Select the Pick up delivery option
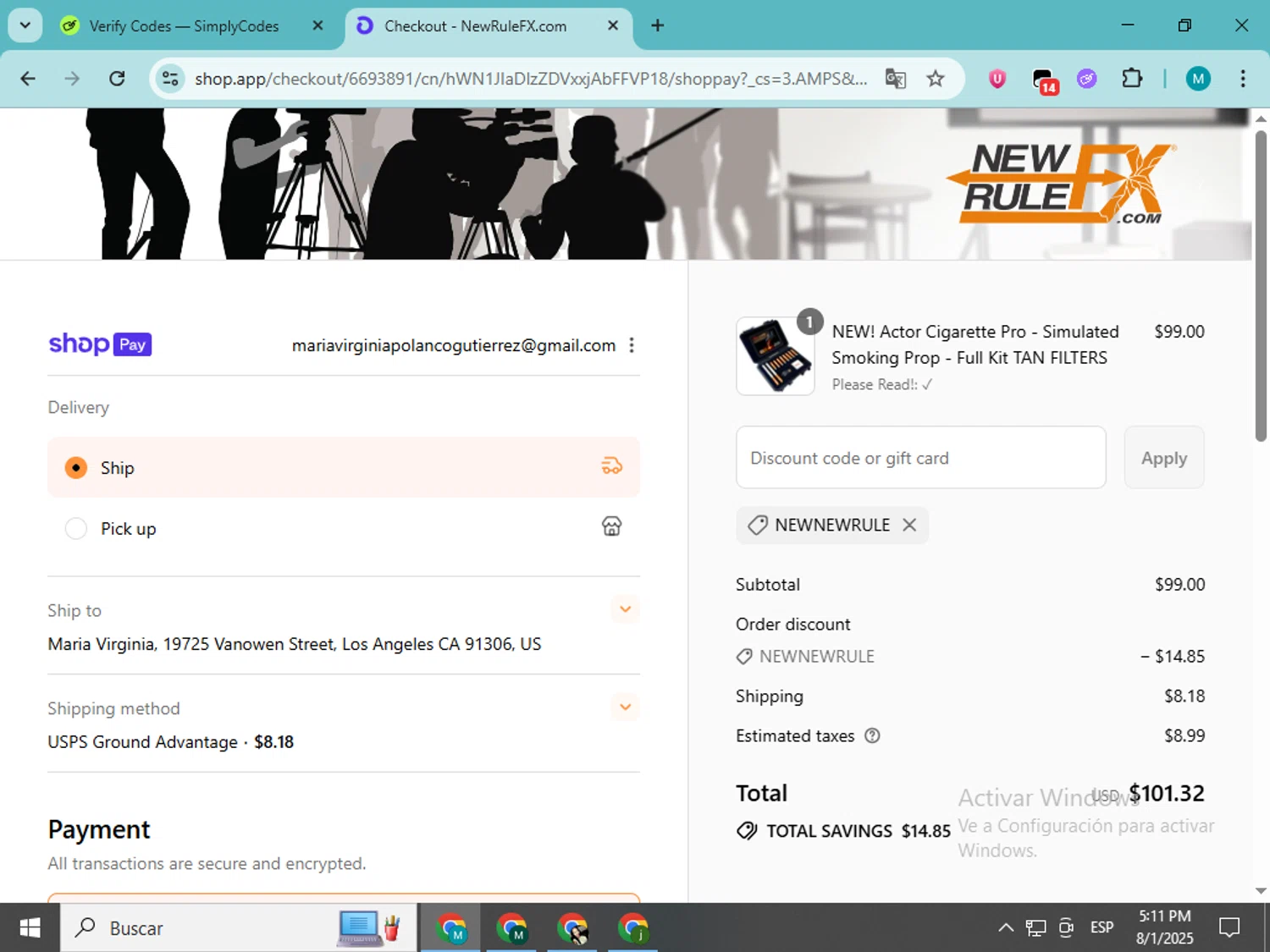Image resolution: width=1270 pixels, height=952 pixels. (x=344, y=528)
